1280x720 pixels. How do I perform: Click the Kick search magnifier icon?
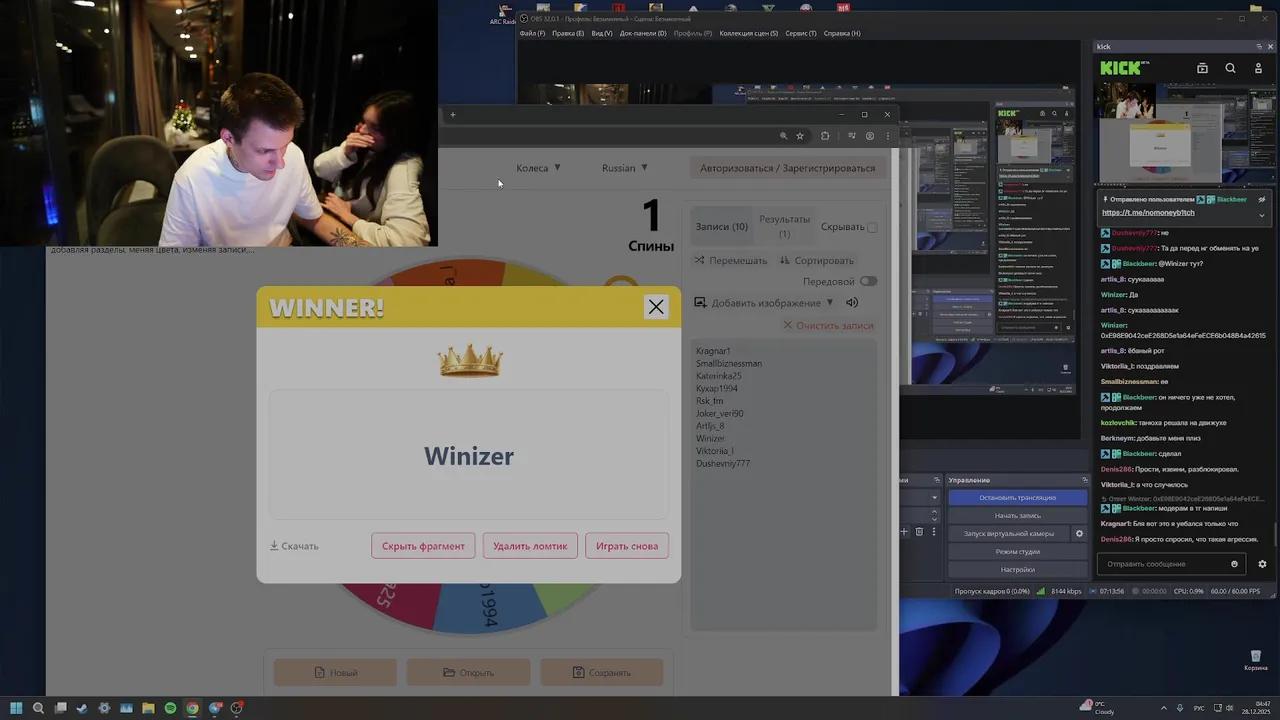[1230, 68]
